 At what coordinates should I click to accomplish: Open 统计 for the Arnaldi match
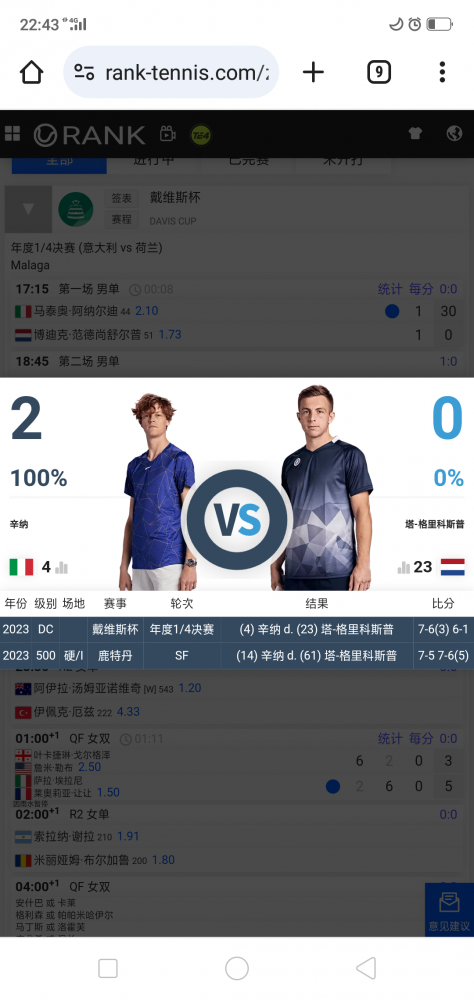tap(390, 289)
